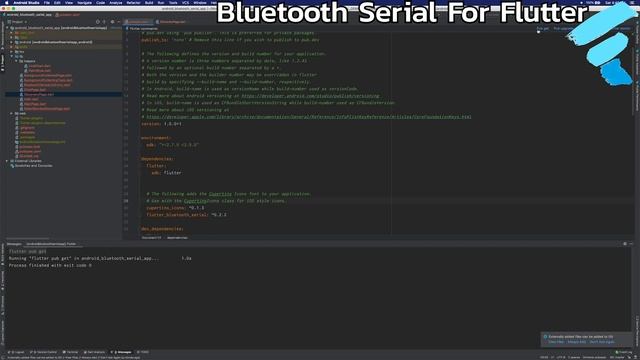The image size is (640, 360).
Task: Open the Window menu
Action: [x=200, y=2]
